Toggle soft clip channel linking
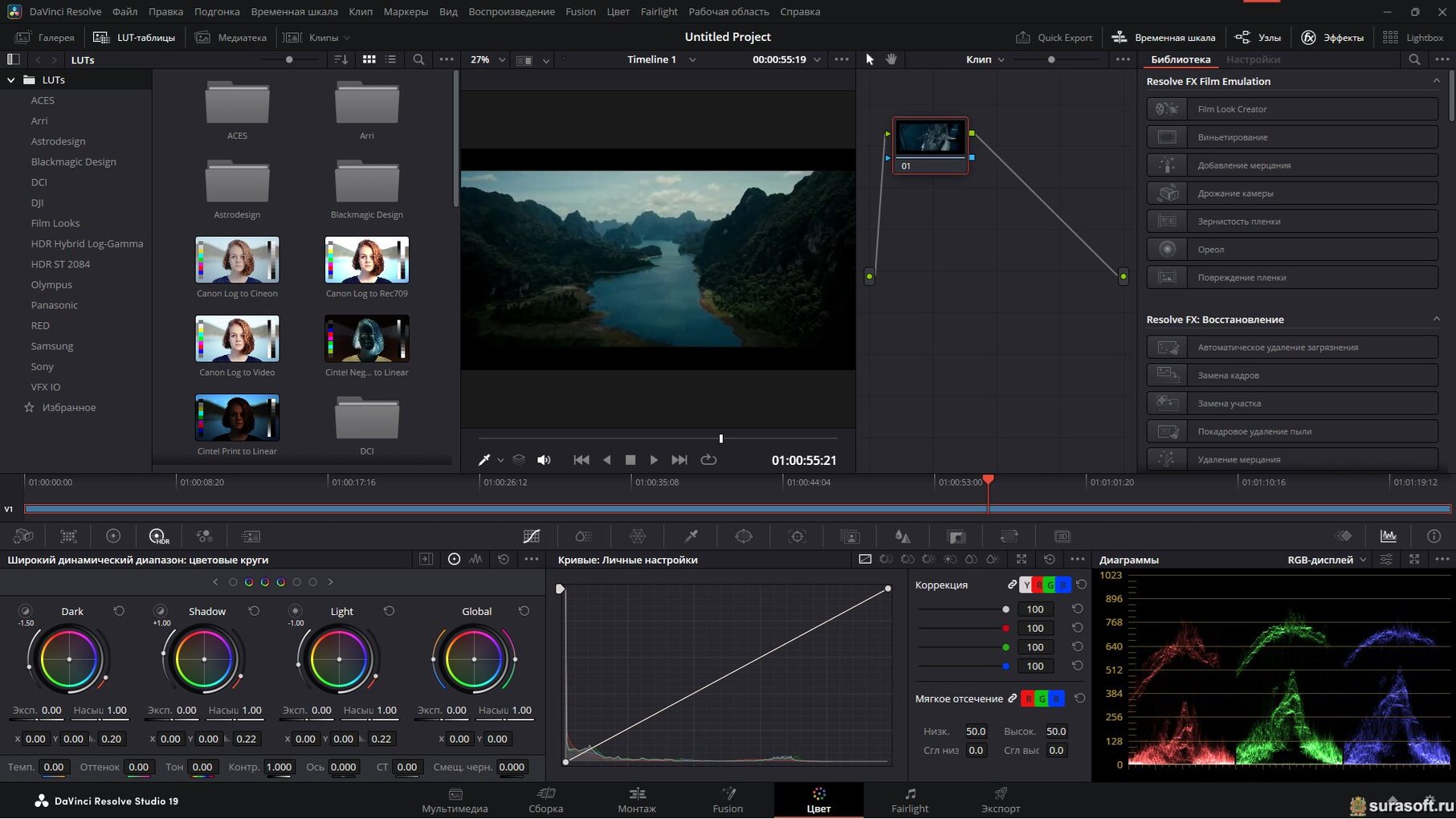Viewport: 1456px width, 819px height. pos(1012,699)
